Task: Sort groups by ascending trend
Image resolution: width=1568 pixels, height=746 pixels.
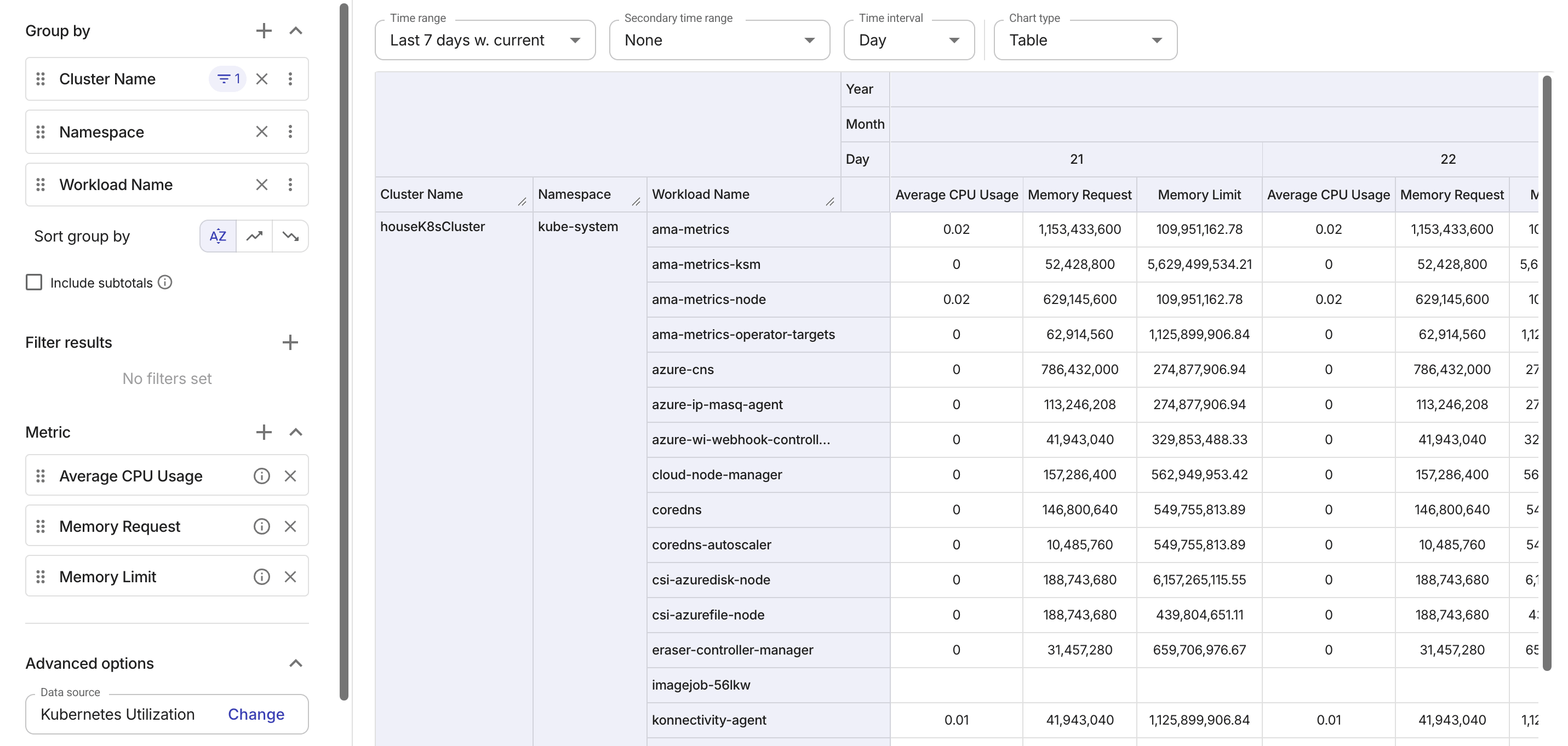Action: coord(254,236)
